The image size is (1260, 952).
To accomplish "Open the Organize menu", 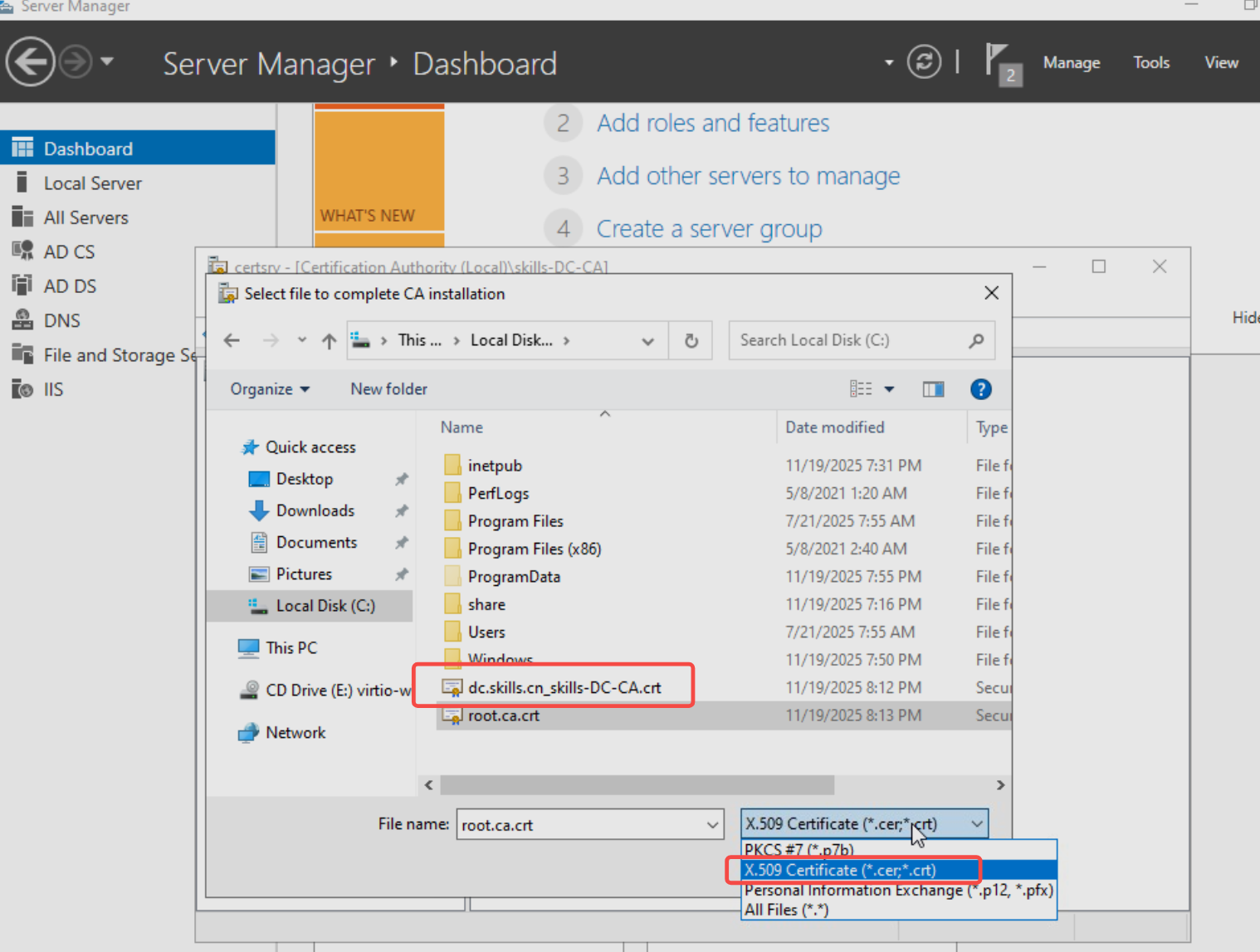I will [270, 388].
